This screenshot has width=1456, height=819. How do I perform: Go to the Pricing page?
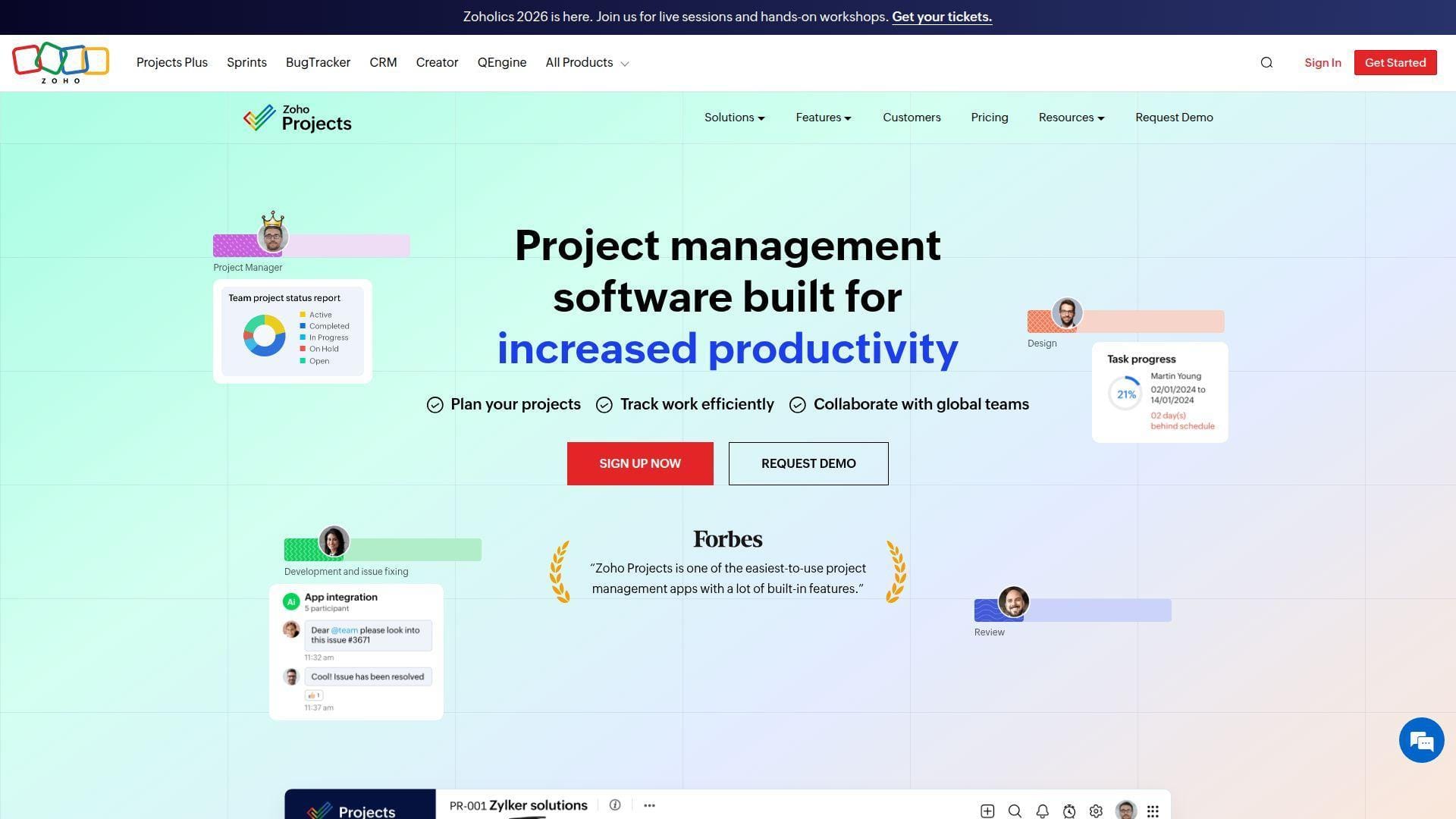click(990, 118)
